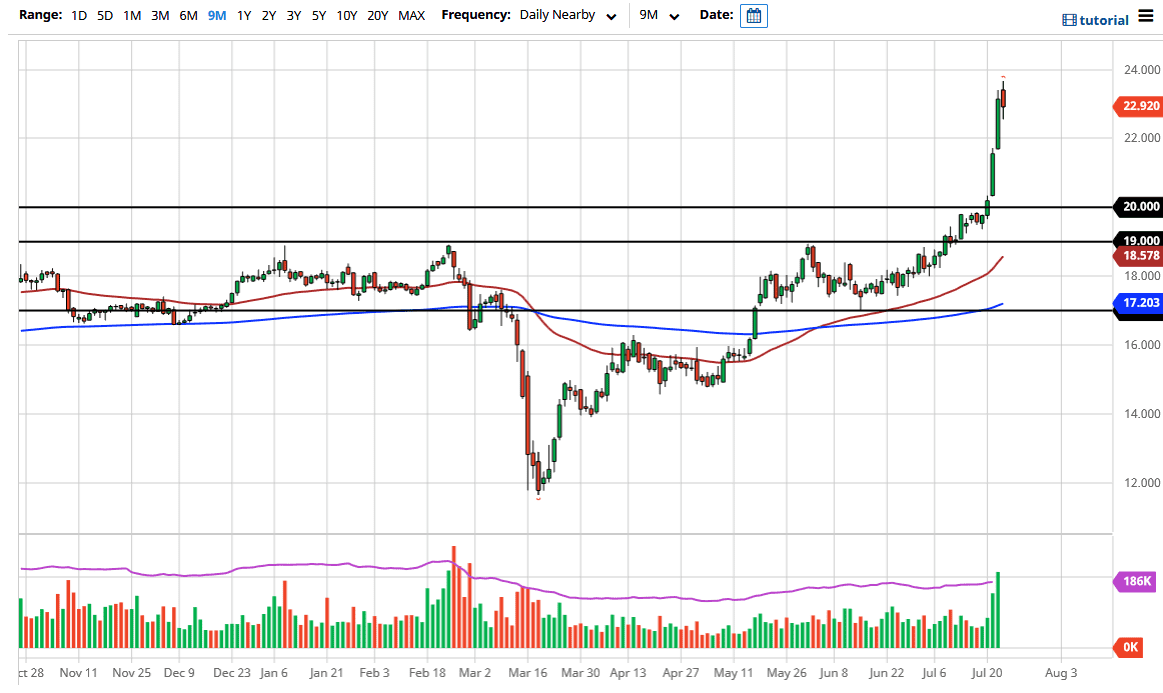Image resolution: width=1163 pixels, height=693 pixels.
Task: Expand the 9M period dropdown
Action: (x=660, y=16)
